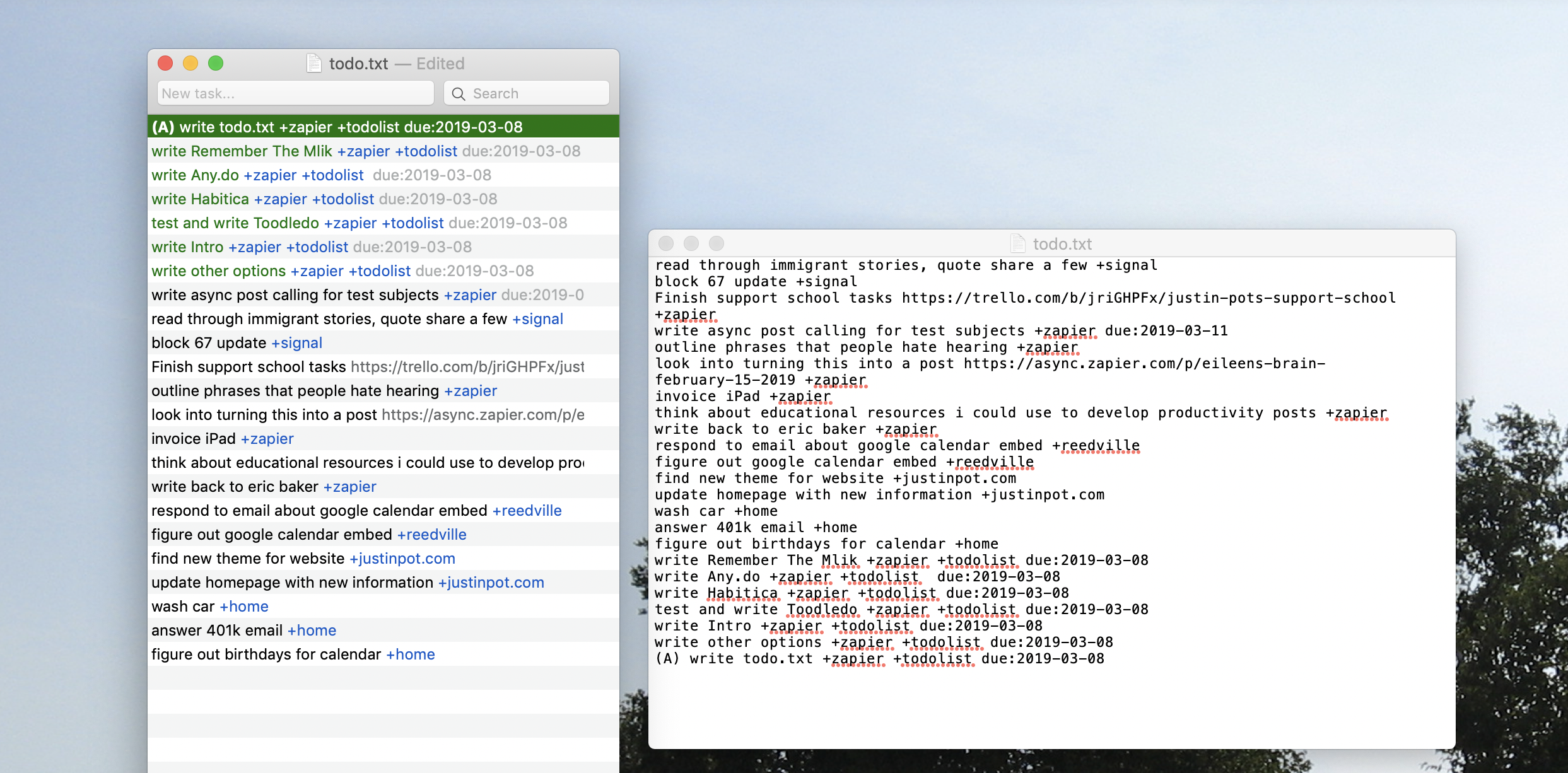Click the document icon in TextEdit window titlebar

[x=1017, y=244]
